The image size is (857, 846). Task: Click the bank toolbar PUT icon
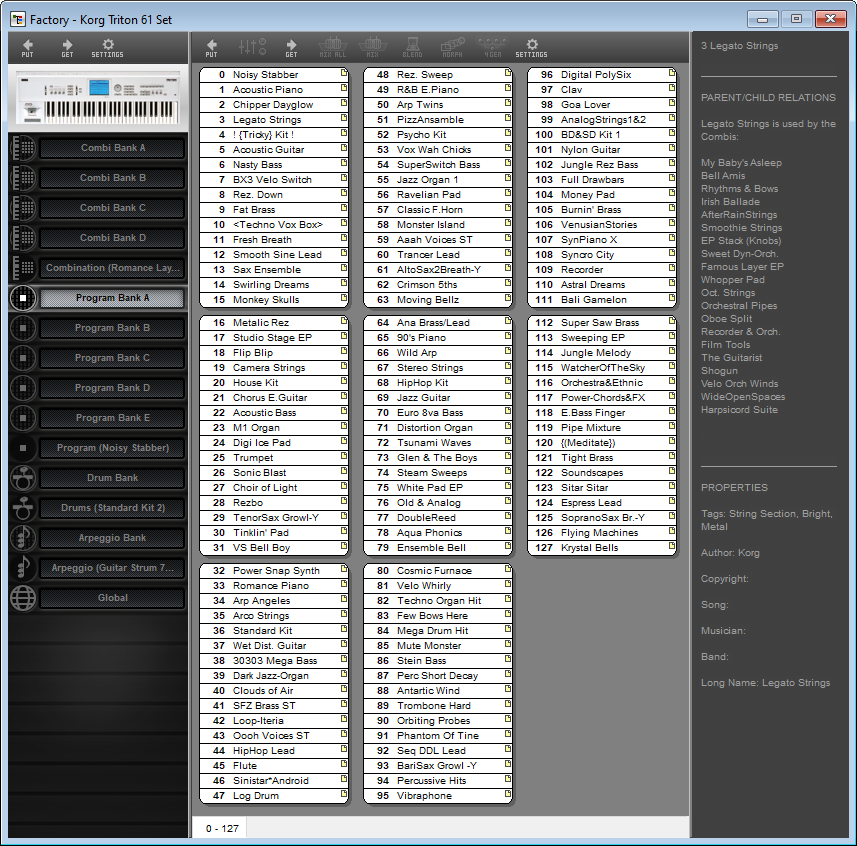(x=212, y=48)
